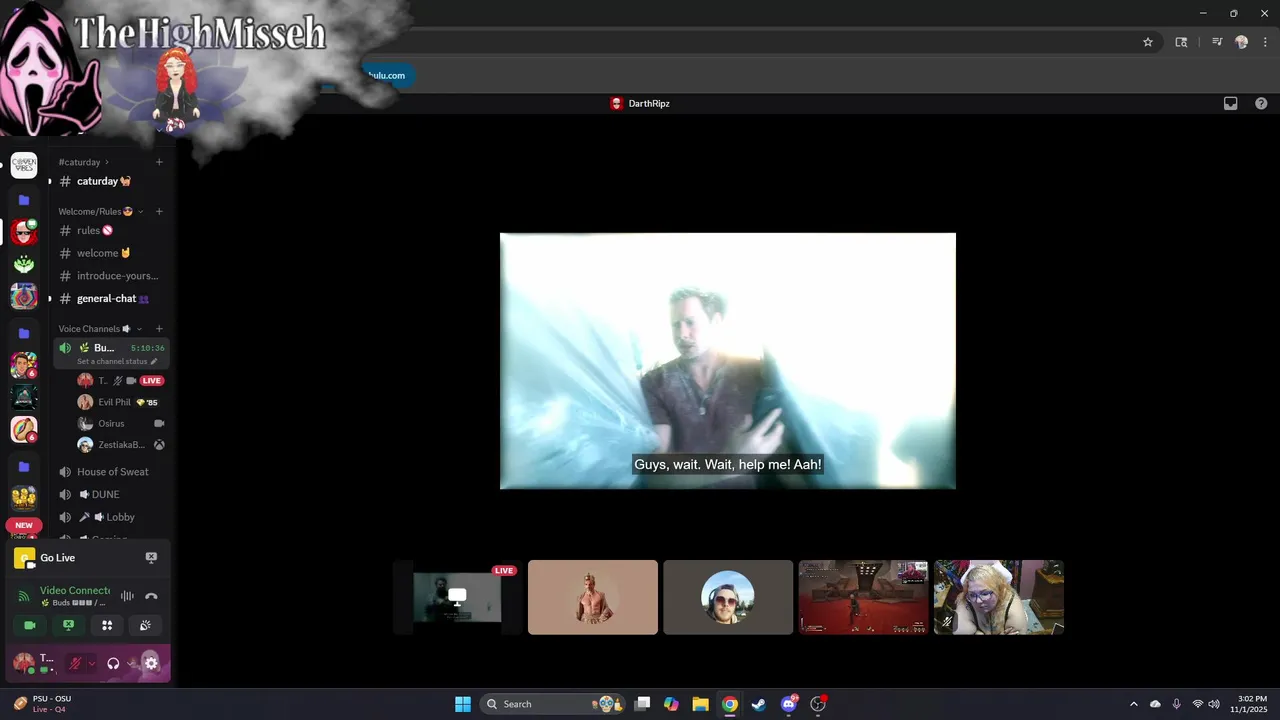This screenshot has height=720, width=1280.
Task: Toggle the camera on/off button
Action: coord(29,625)
